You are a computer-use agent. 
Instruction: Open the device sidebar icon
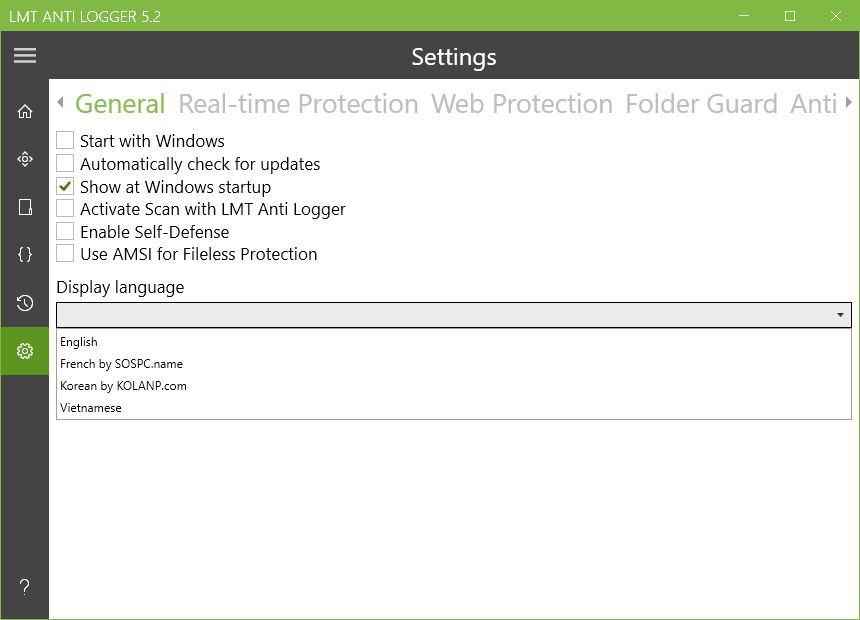25,207
